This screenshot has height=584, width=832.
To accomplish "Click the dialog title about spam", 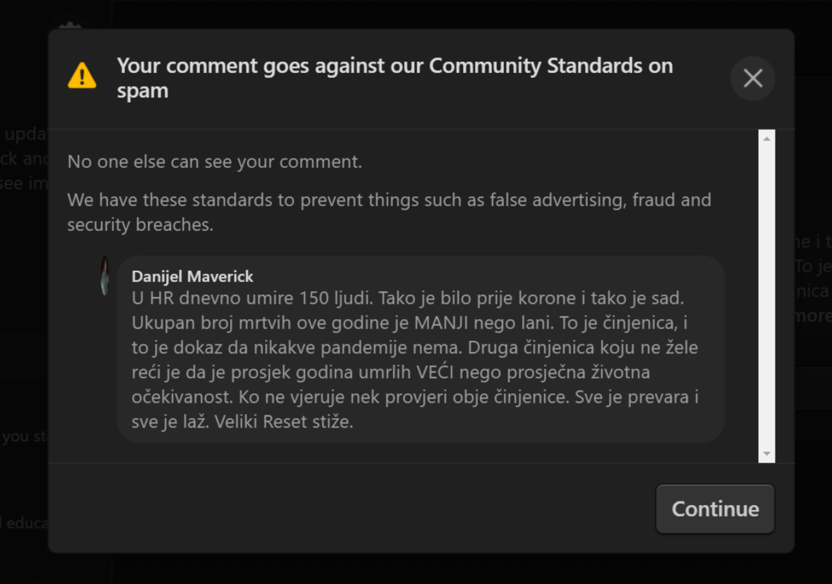I will pyautogui.click(x=394, y=78).
